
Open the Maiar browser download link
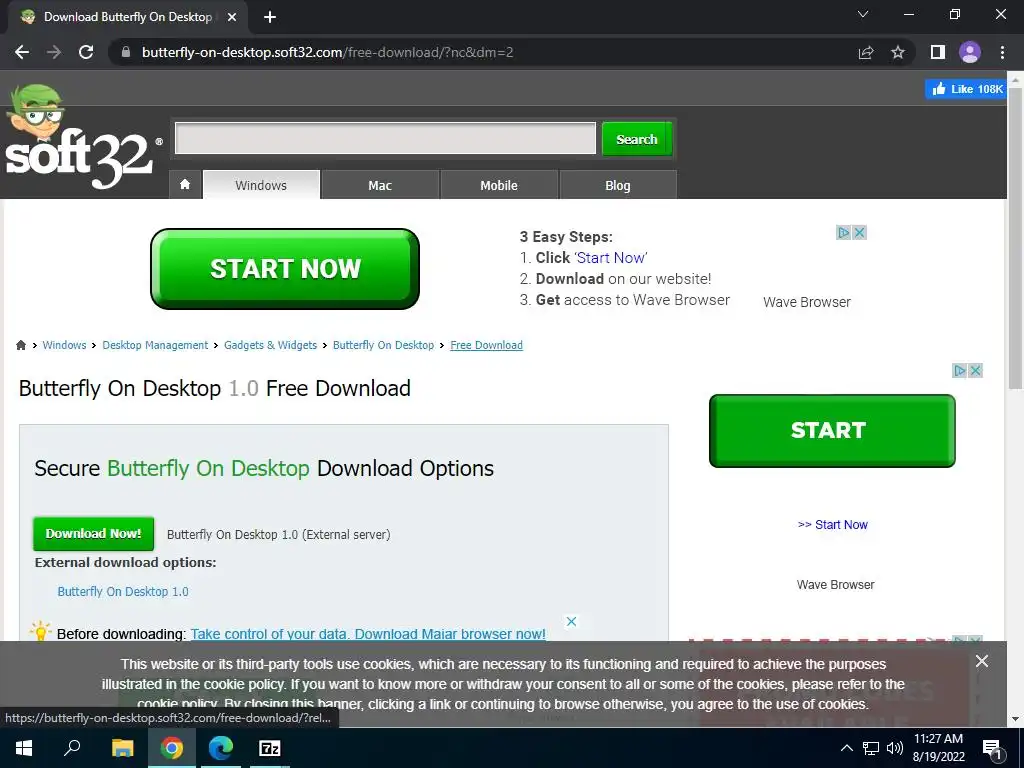[x=368, y=633]
